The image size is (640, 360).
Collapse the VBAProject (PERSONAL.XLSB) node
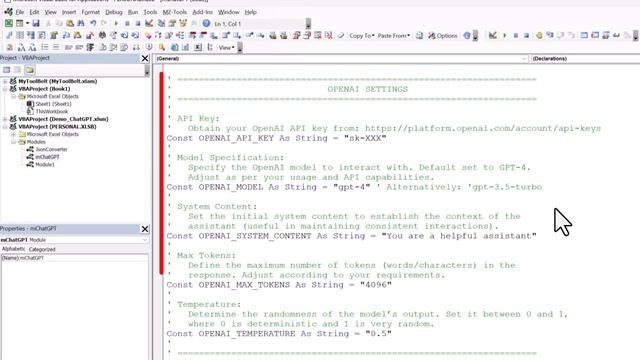coord(5,127)
